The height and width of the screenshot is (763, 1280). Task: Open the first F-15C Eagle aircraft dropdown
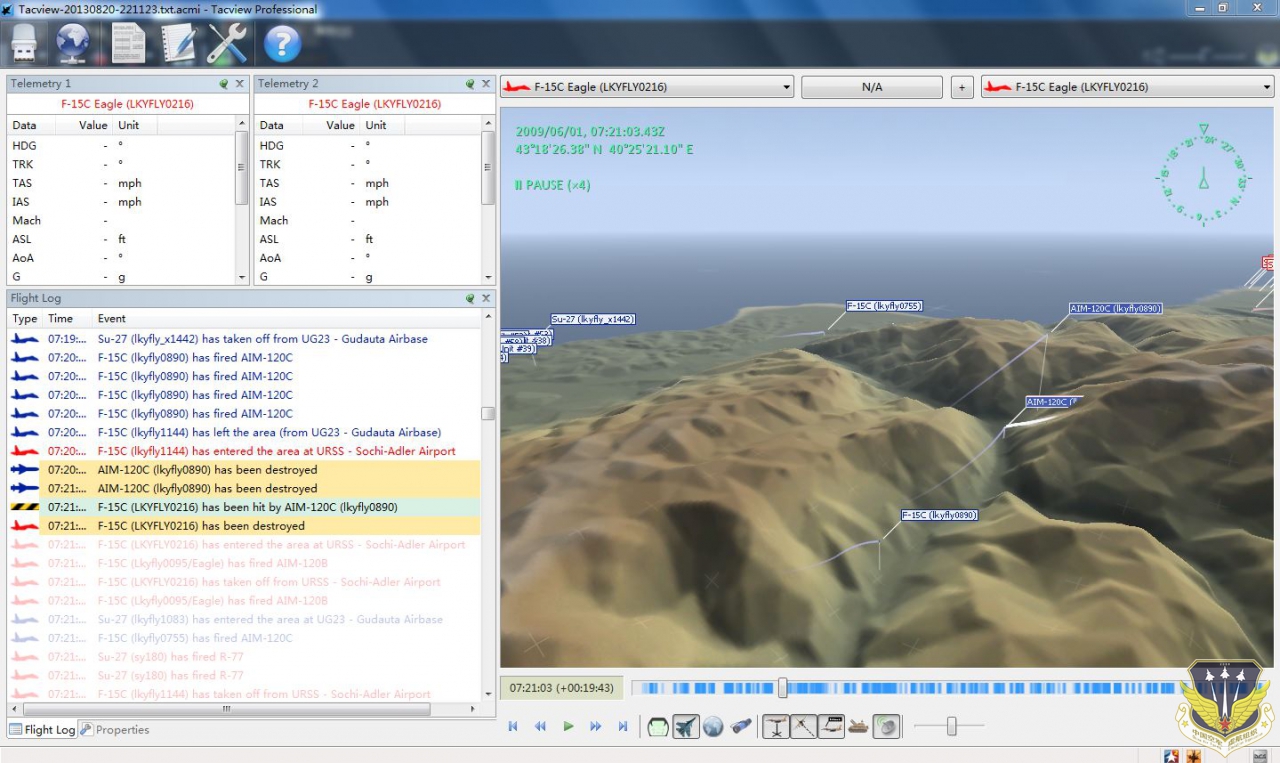(647, 87)
